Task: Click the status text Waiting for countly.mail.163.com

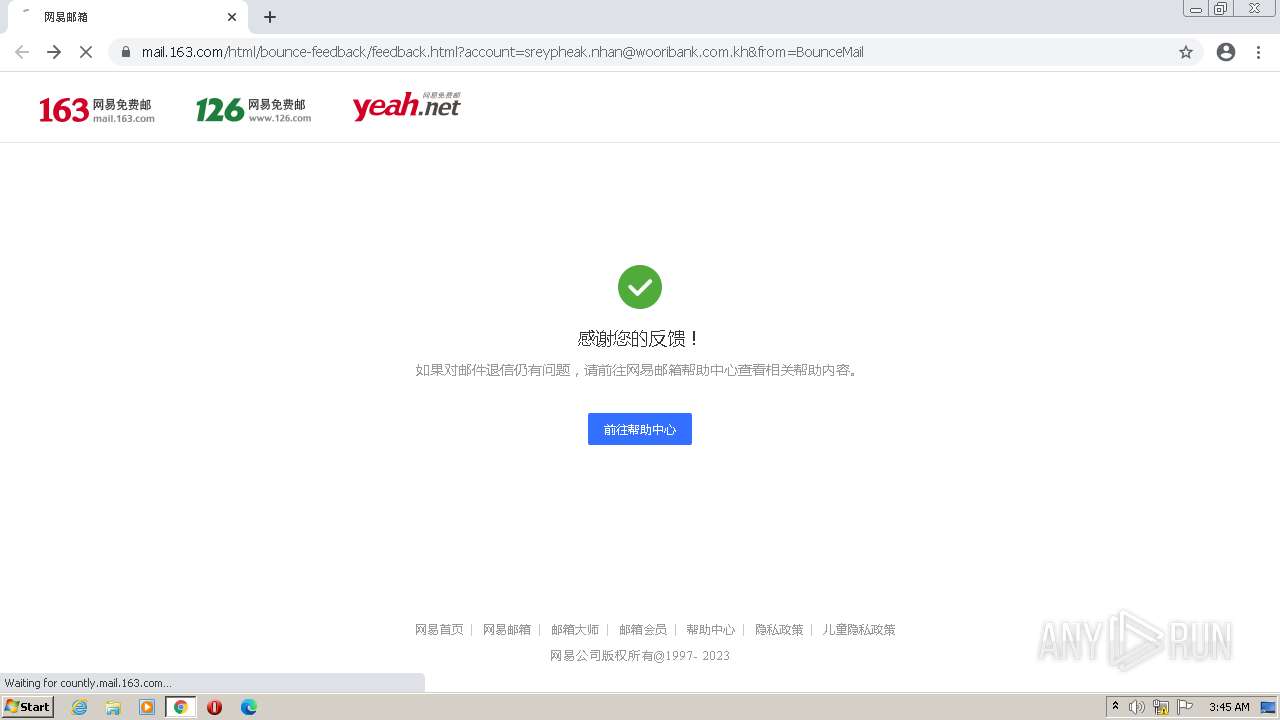Action: click(x=88, y=683)
